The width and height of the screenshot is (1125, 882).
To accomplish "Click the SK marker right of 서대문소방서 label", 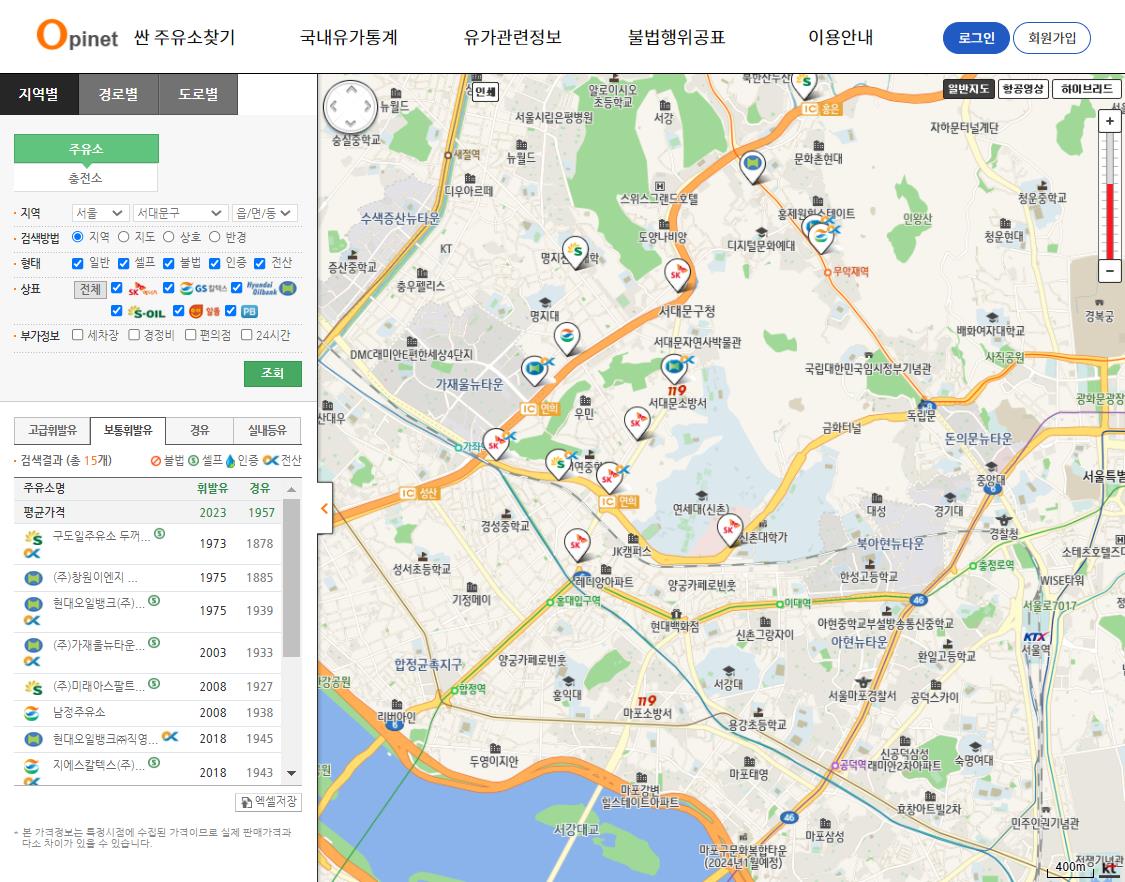I will click(x=636, y=423).
